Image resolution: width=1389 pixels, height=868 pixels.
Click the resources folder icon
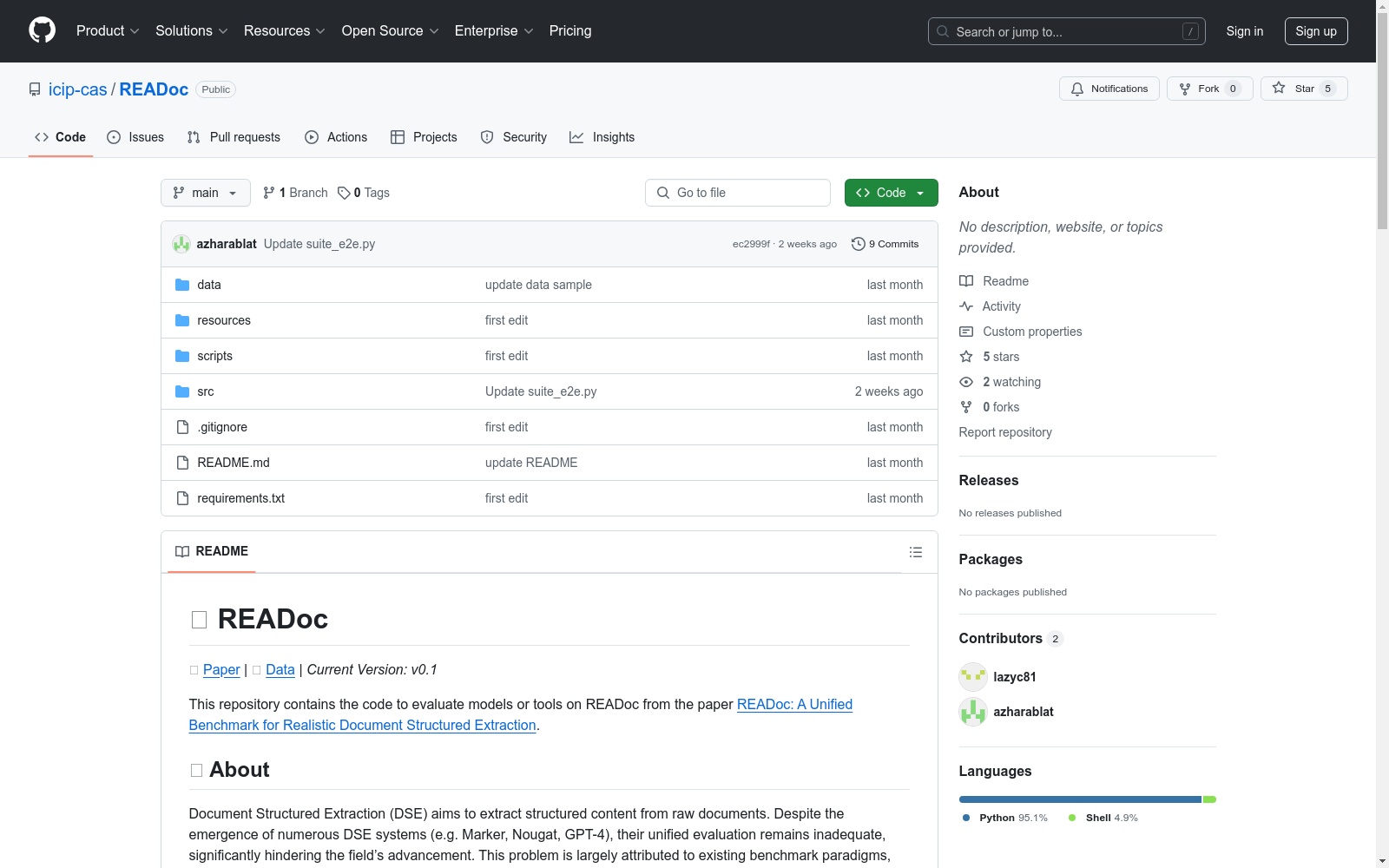coord(182,320)
